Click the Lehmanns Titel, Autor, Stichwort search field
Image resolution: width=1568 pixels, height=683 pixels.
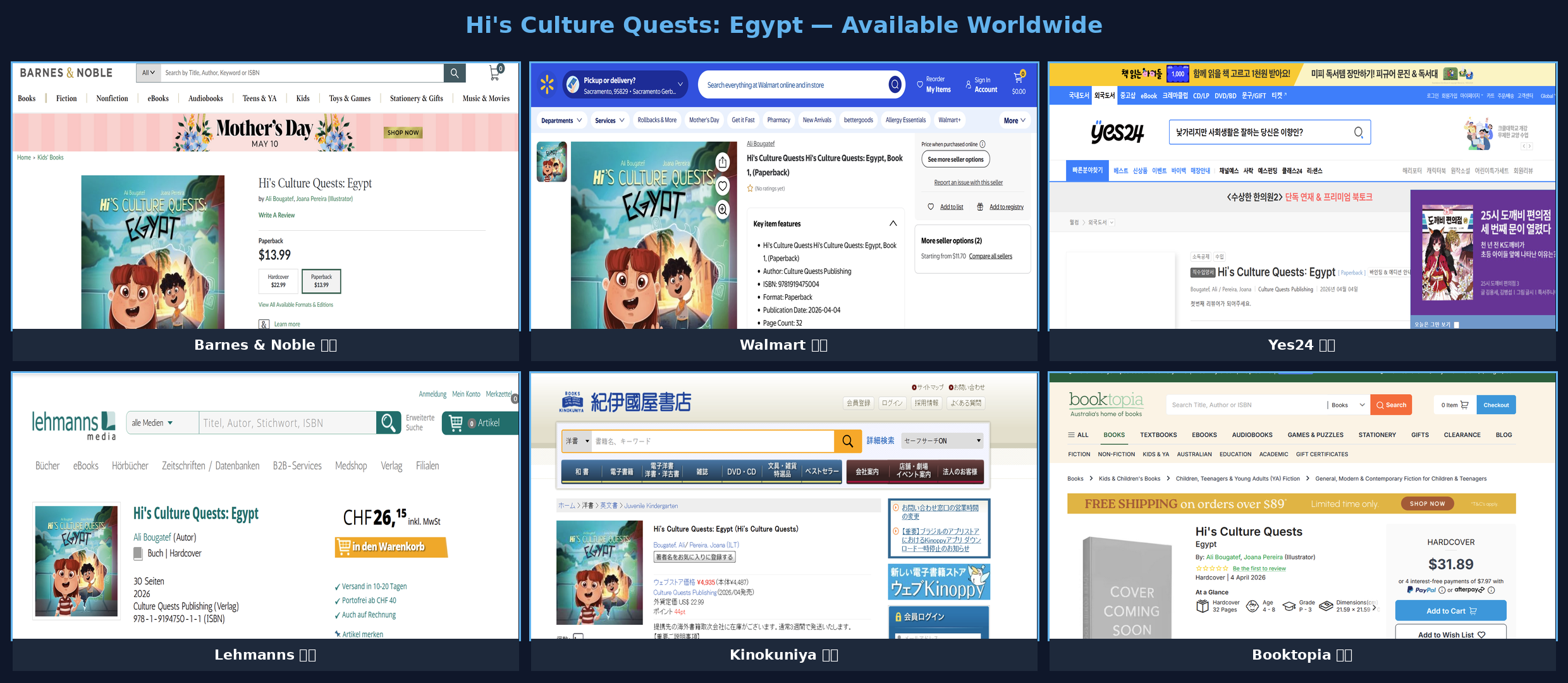(x=288, y=422)
